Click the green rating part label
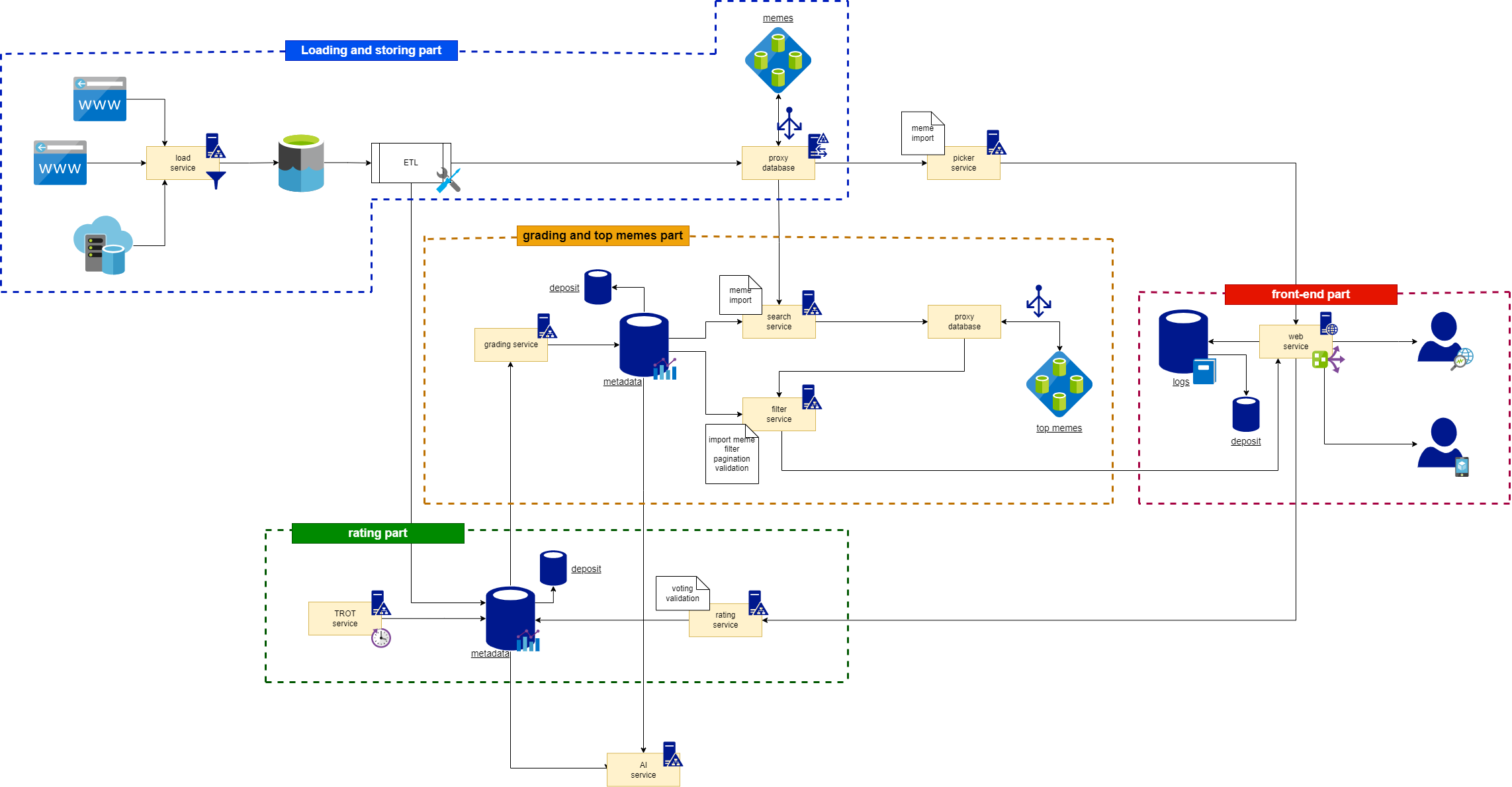Image resolution: width=1512 pixels, height=787 pixels. point(377,533)
